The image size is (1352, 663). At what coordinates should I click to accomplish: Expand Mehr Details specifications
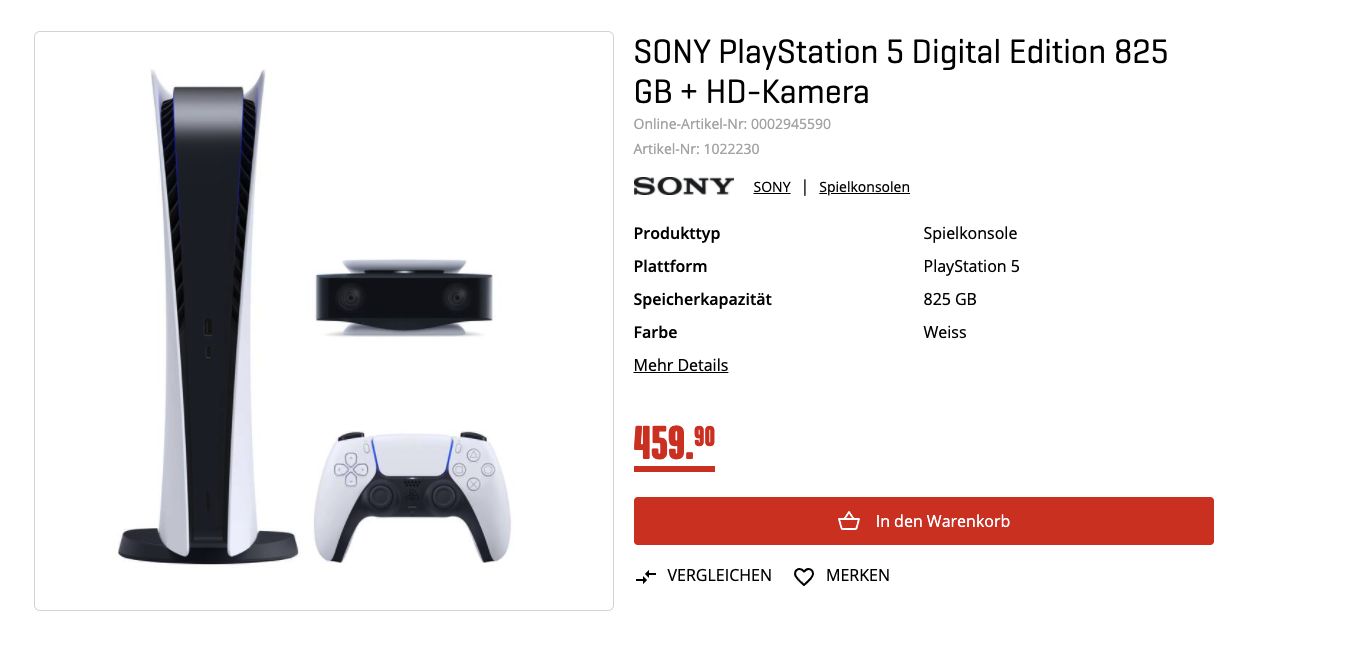[681, 365]
